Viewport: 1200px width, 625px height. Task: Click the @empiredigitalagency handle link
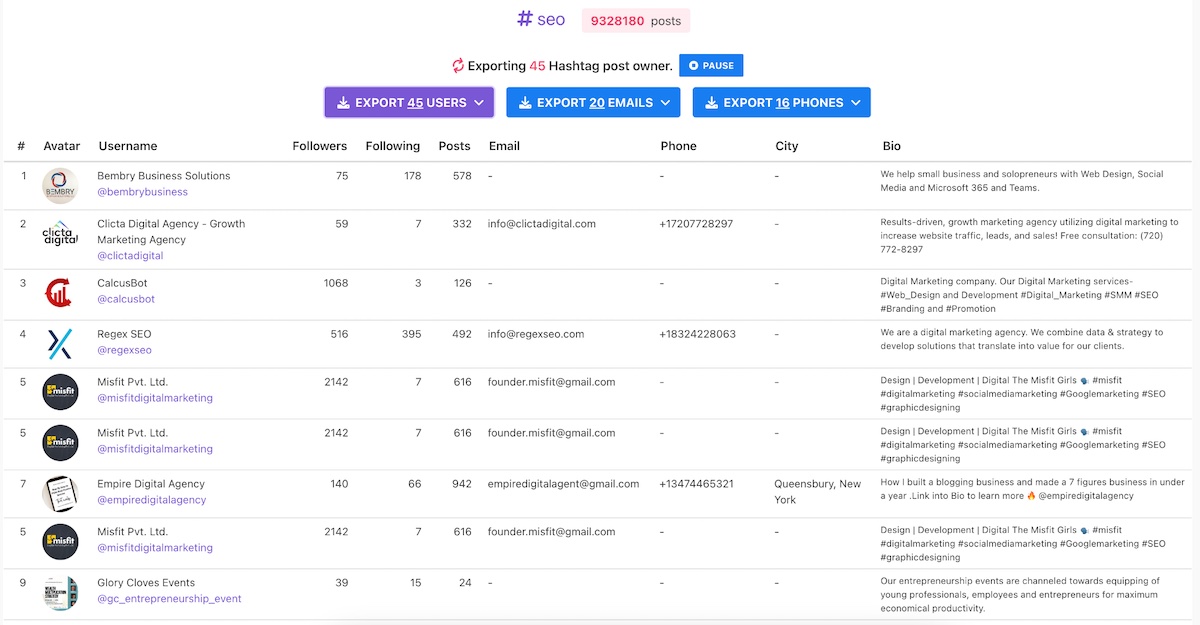coord(151,500)
